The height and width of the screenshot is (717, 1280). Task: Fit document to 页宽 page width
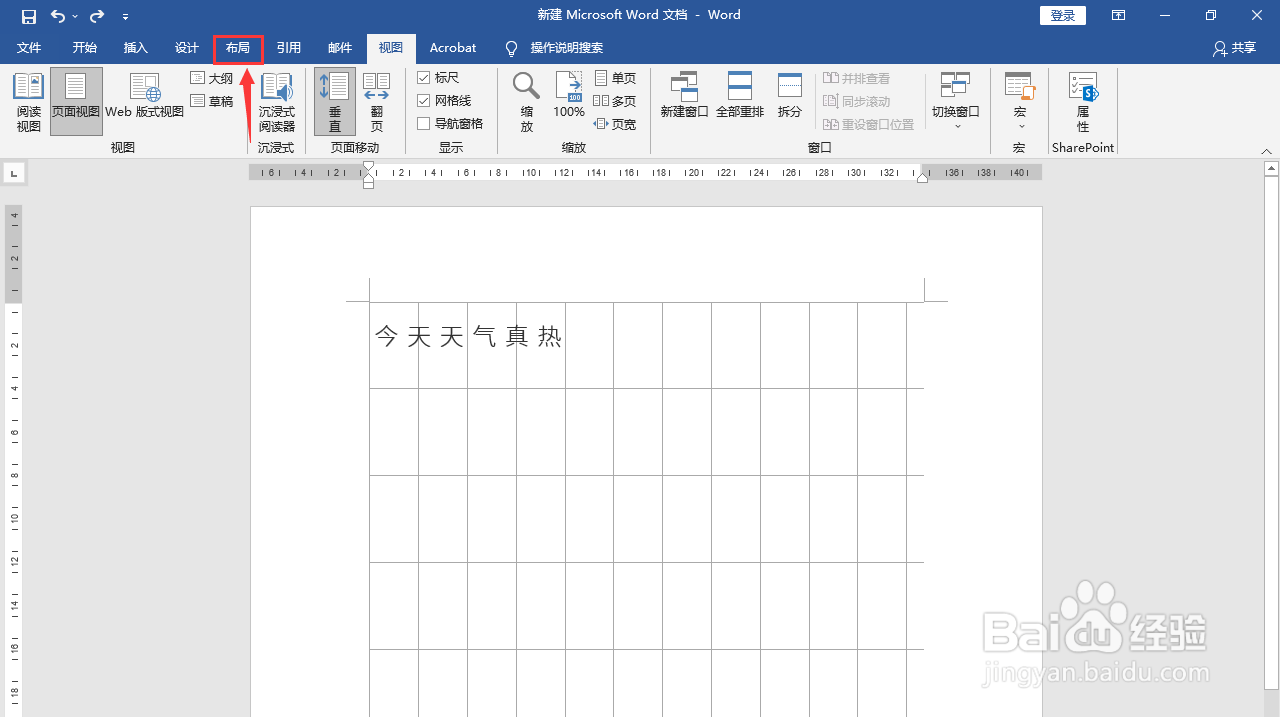point(616,123)
